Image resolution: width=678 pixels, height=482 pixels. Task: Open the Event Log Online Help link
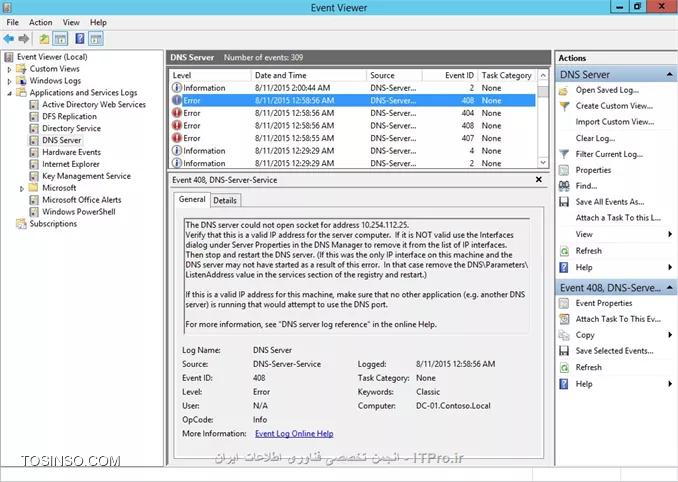coord(294,434)
